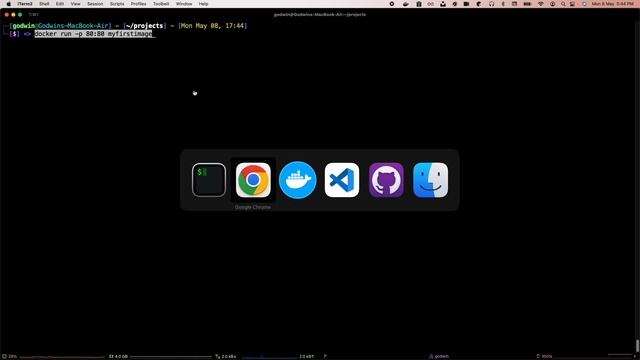Open the Help menu
This screenshot has width=640, height=360.
203,4
